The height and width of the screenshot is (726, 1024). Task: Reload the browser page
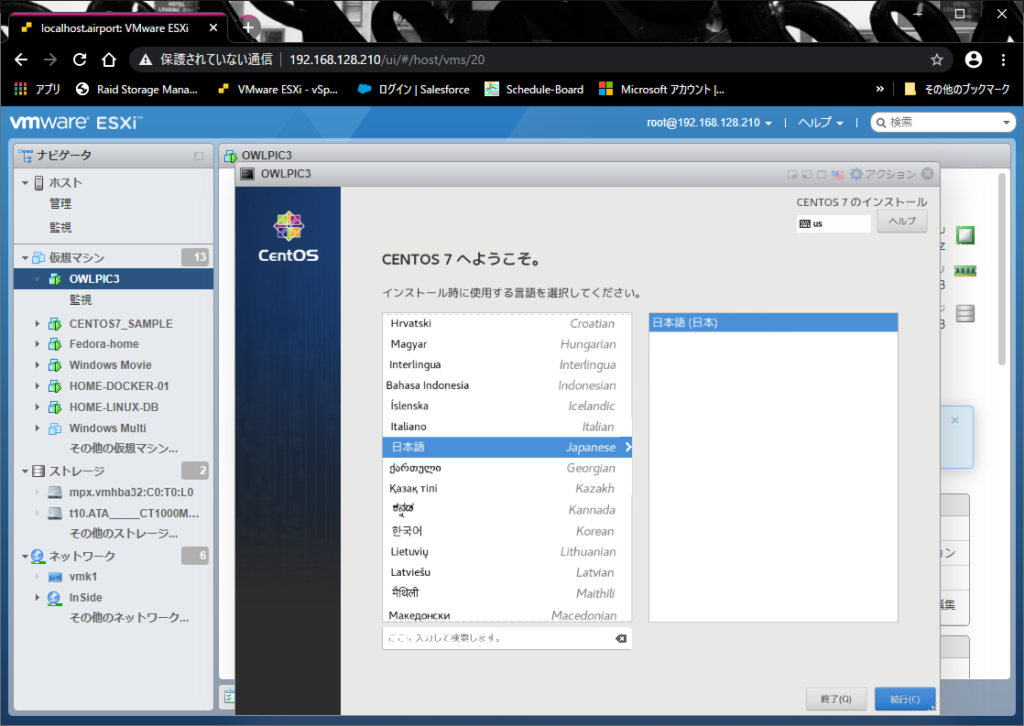[x=80, y=60]
